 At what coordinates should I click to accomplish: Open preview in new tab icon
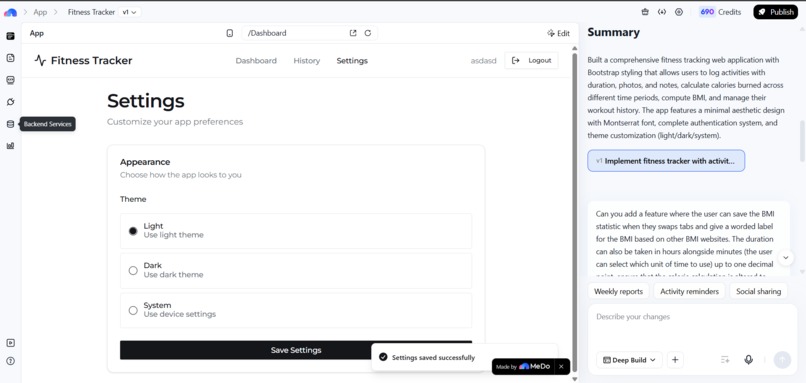pos(353,33)
